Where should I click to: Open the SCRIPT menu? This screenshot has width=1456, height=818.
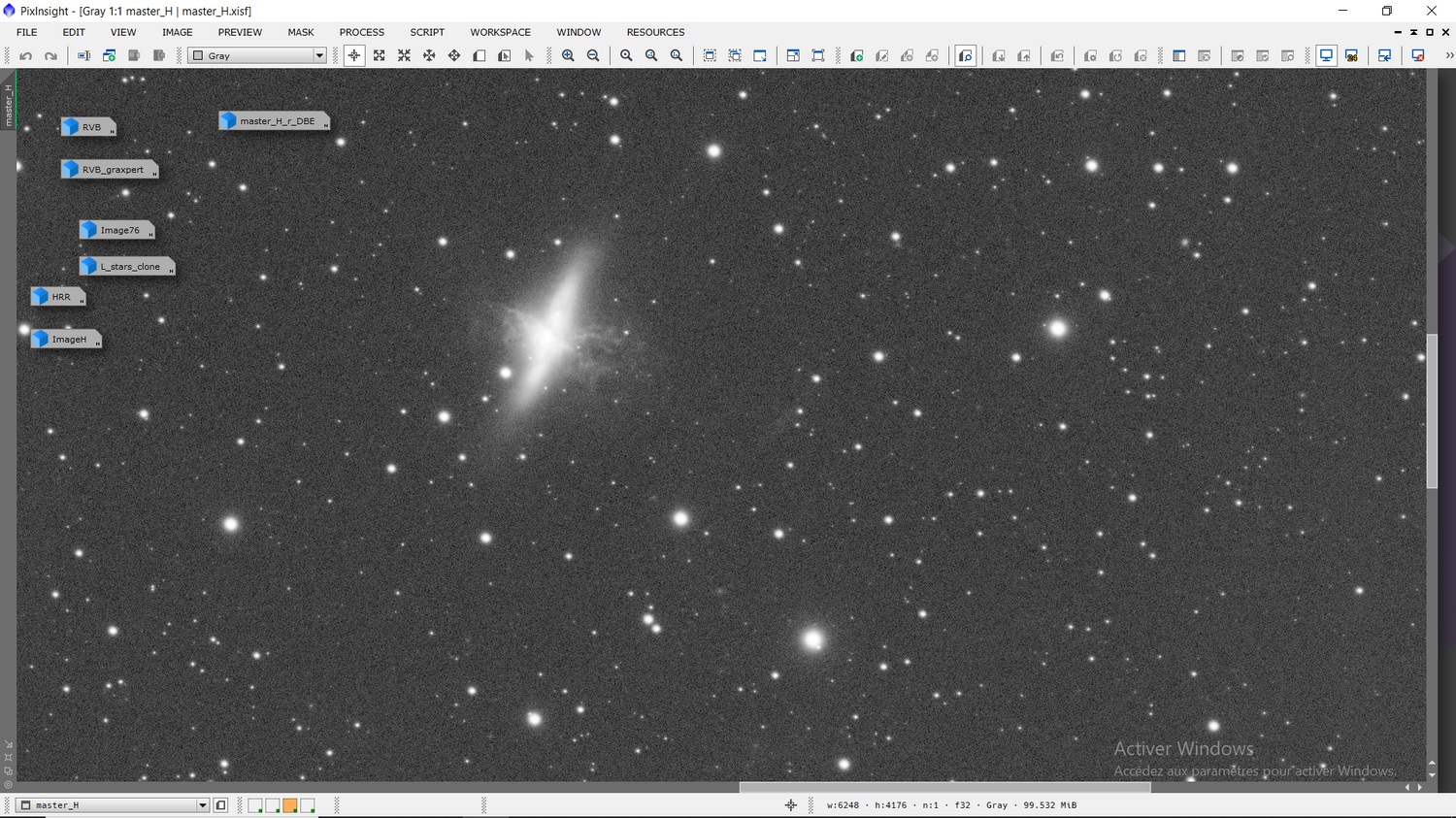coord(427,32)
